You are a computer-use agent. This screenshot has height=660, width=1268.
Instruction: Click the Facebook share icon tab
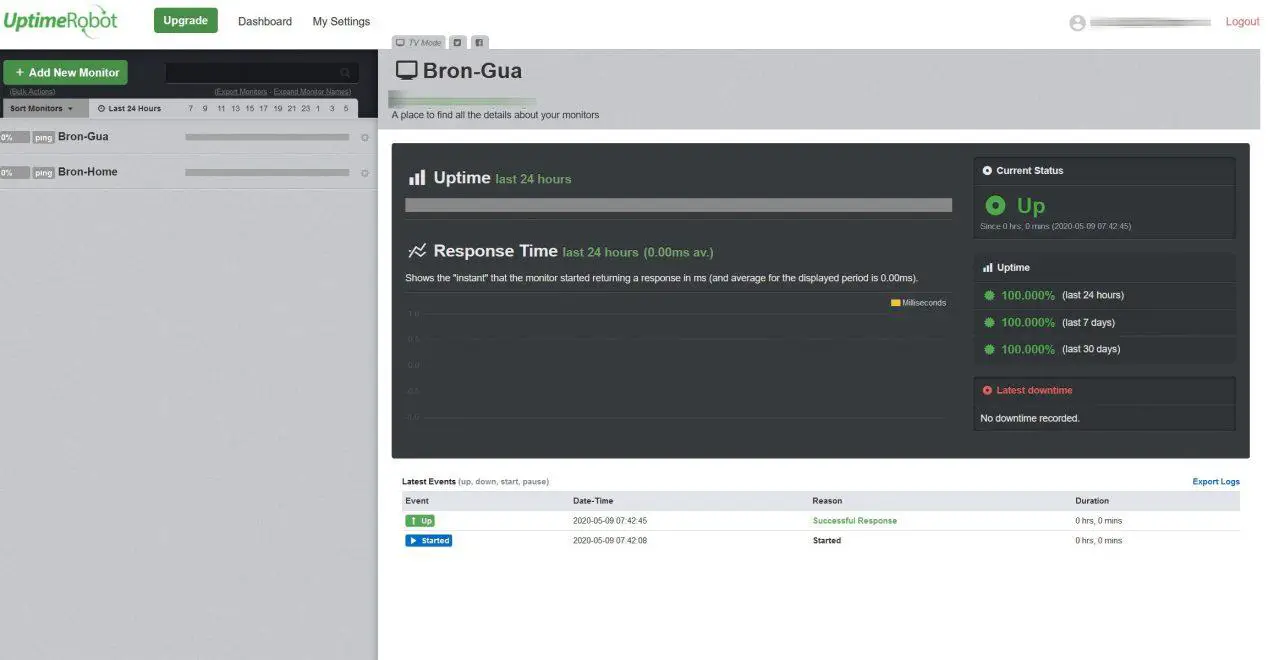point(479,43)
